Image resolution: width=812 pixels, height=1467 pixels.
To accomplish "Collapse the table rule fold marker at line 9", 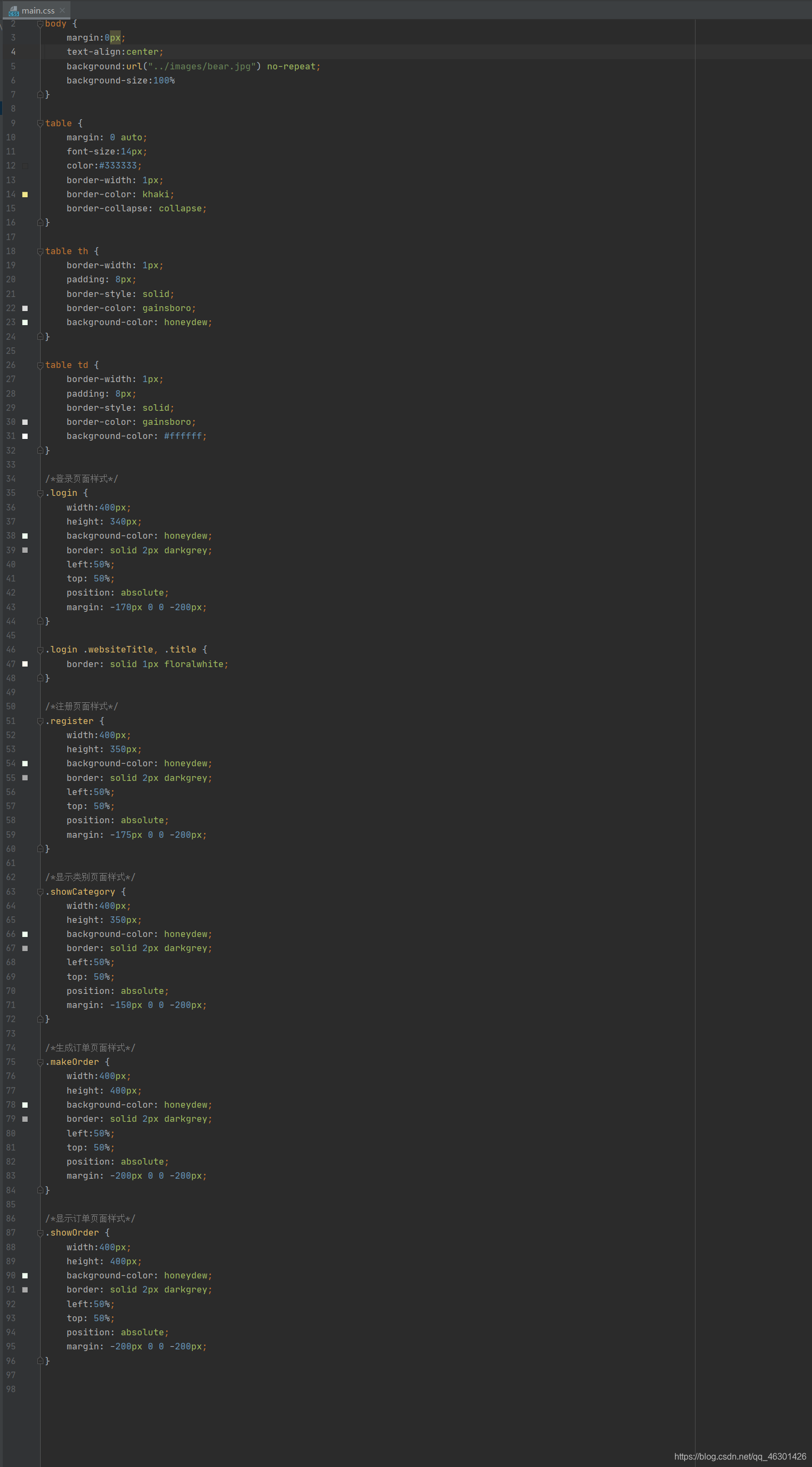I will point(40,124).
